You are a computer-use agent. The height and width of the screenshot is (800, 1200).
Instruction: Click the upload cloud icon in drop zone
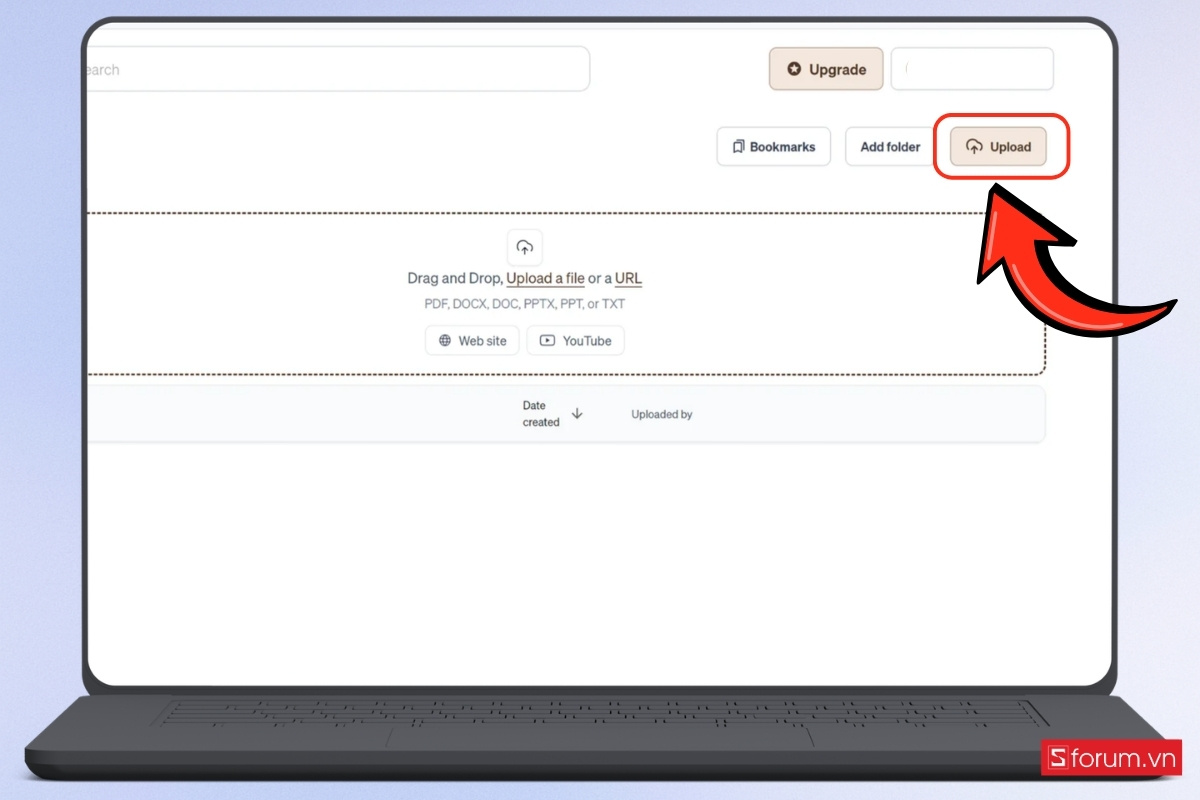pyautogui.click(x=525, y=247)
